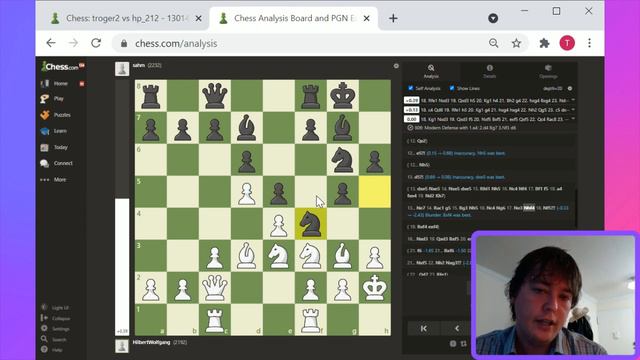Open the Chrome three-dot menu
This screenshot has width=640, height=360.
589,43
